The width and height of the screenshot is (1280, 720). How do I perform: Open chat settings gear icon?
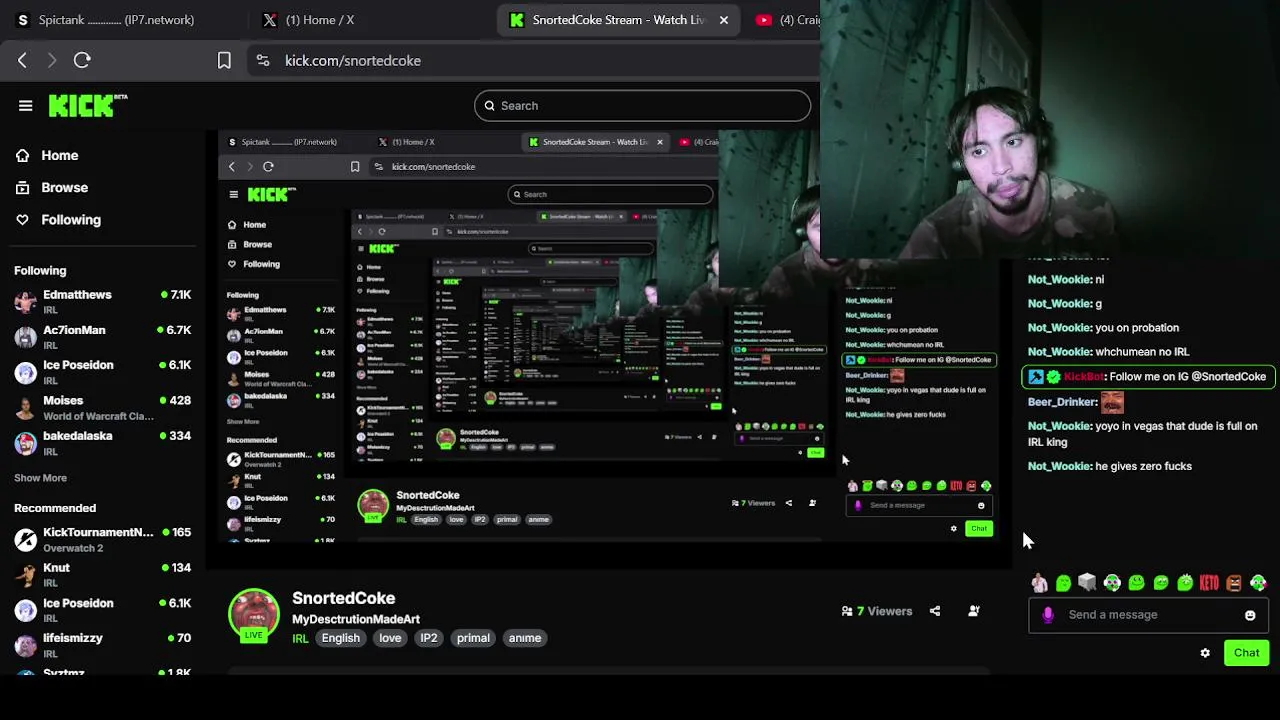(x=1205, y=653)
